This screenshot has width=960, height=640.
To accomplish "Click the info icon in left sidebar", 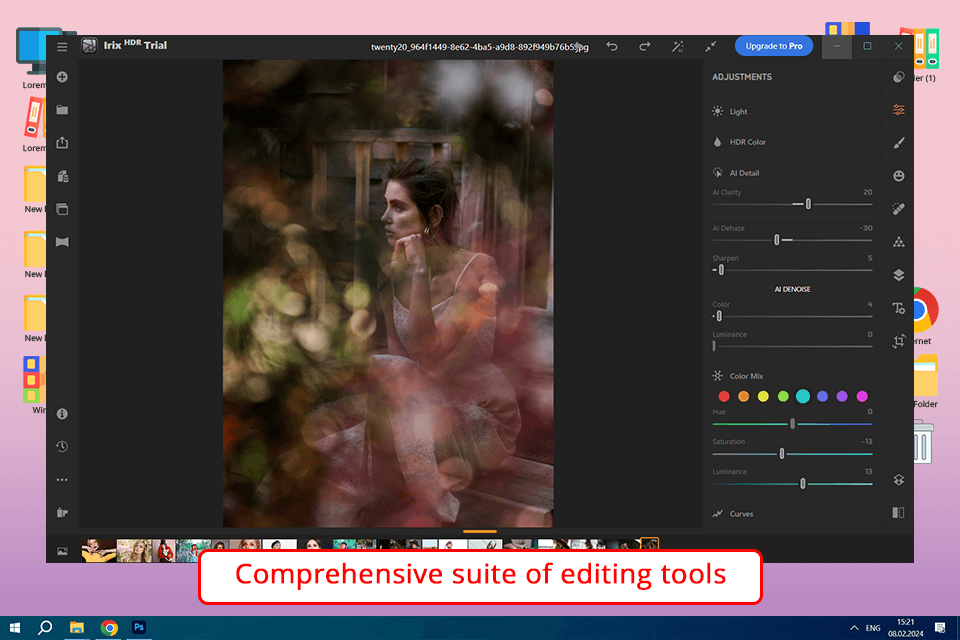I will pos(62,414).
